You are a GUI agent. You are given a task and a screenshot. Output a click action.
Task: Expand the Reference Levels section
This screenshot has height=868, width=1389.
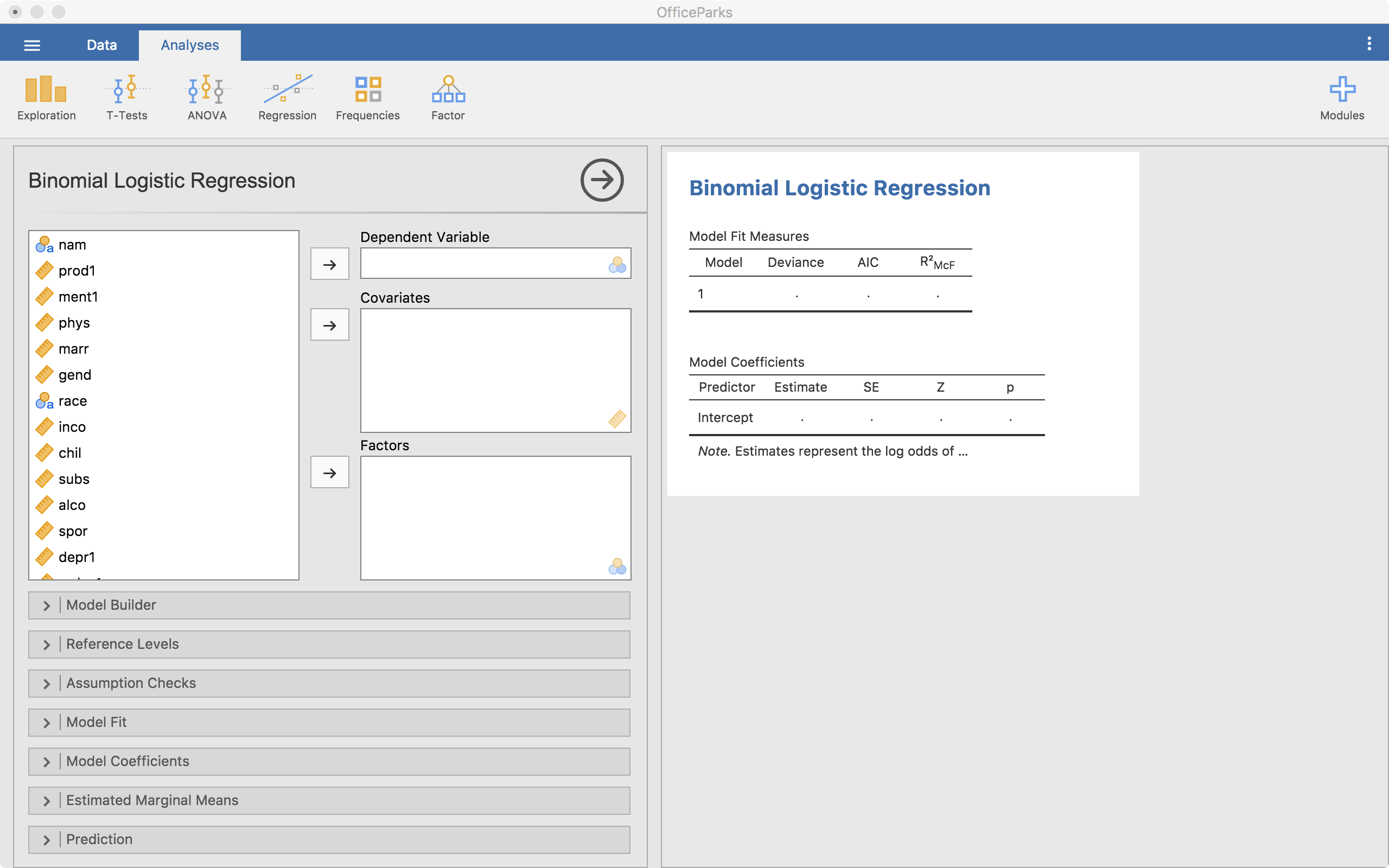(x=329, y=644)
